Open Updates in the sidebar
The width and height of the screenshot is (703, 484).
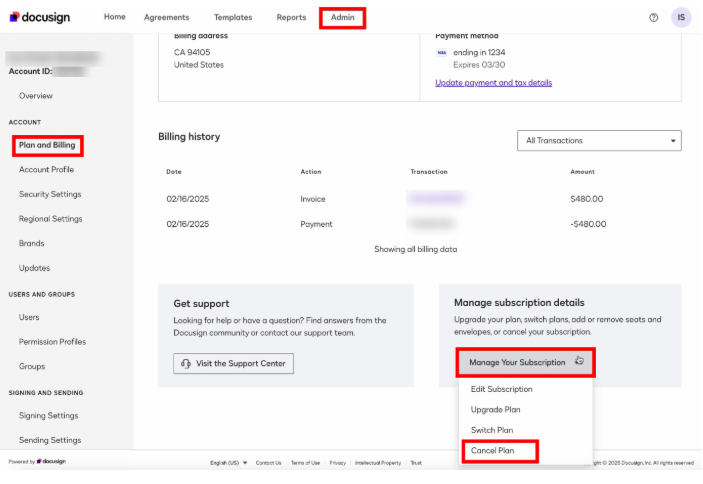coord(34,268)
